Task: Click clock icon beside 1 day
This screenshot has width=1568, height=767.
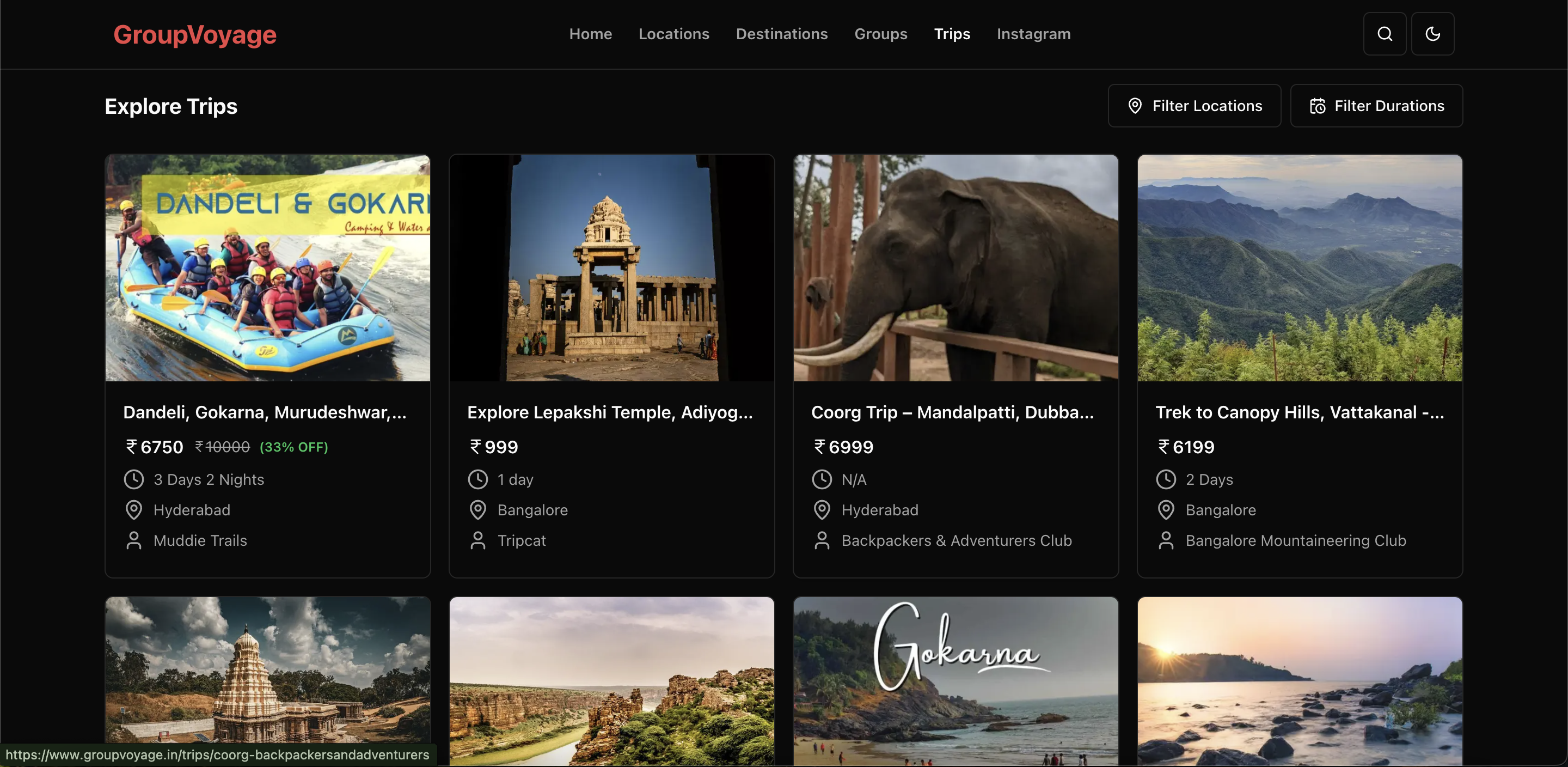Action: coord(478,479)
